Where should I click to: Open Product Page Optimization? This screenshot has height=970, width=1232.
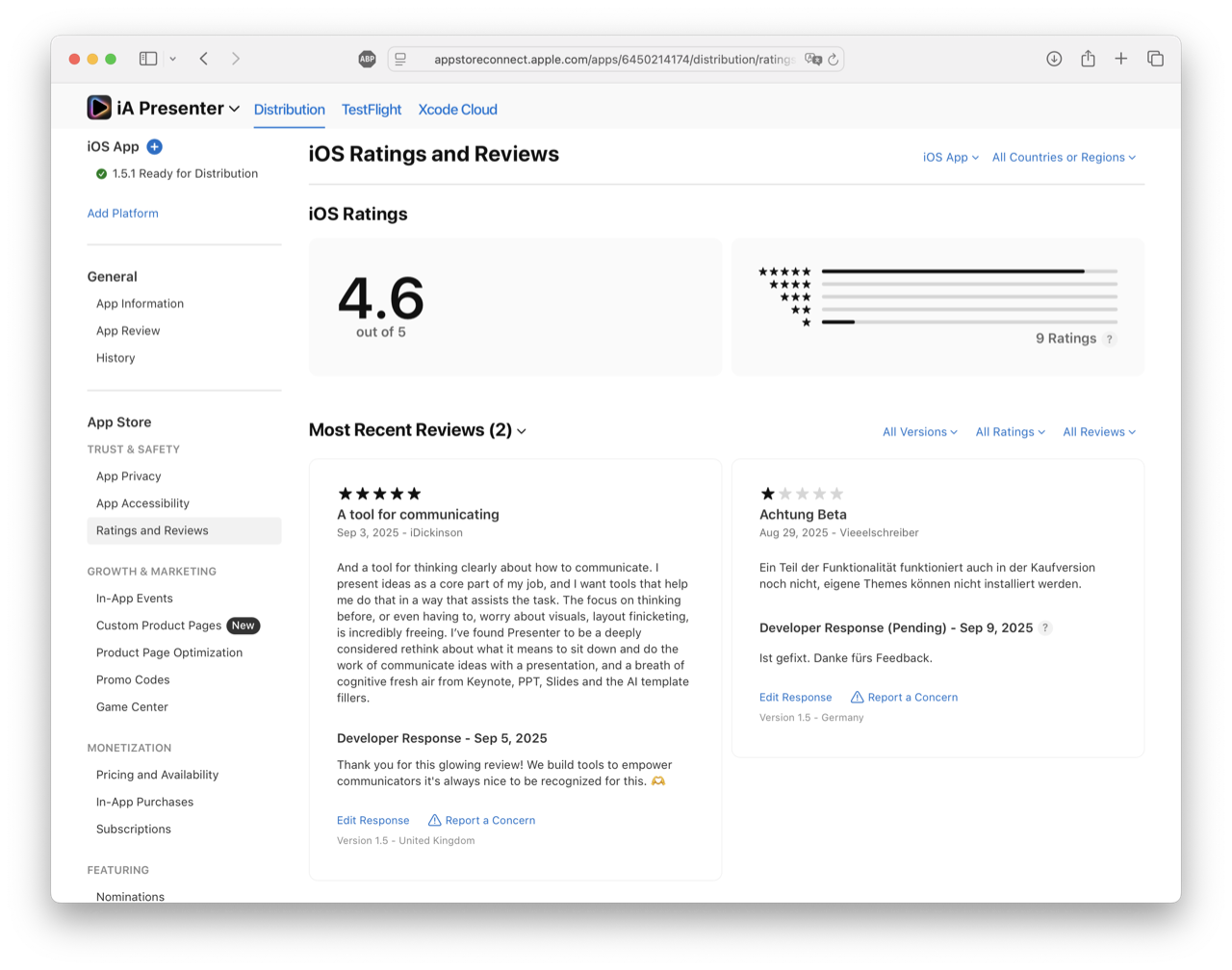(169, 652)
